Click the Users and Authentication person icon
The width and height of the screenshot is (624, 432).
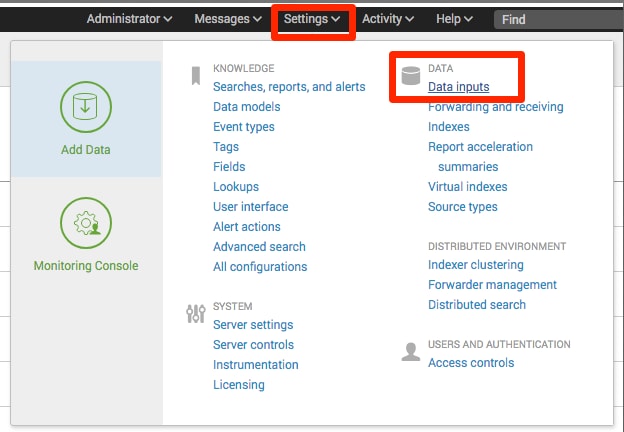tap(411, 352)
